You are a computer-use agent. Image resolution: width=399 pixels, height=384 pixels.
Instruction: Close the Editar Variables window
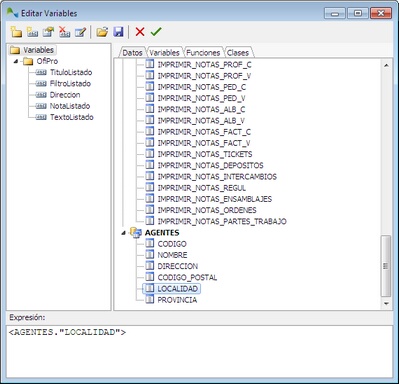tap(381, 13)
